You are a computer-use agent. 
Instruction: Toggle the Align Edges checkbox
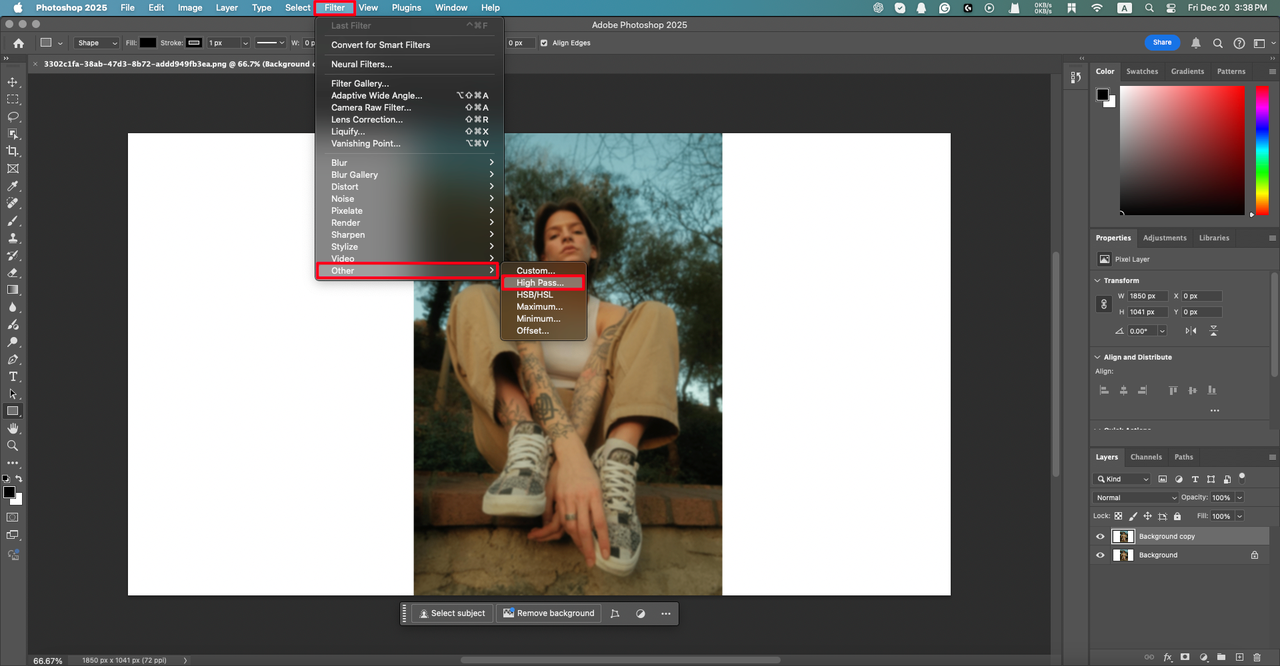pyautogui.click(x=544, y=43)
